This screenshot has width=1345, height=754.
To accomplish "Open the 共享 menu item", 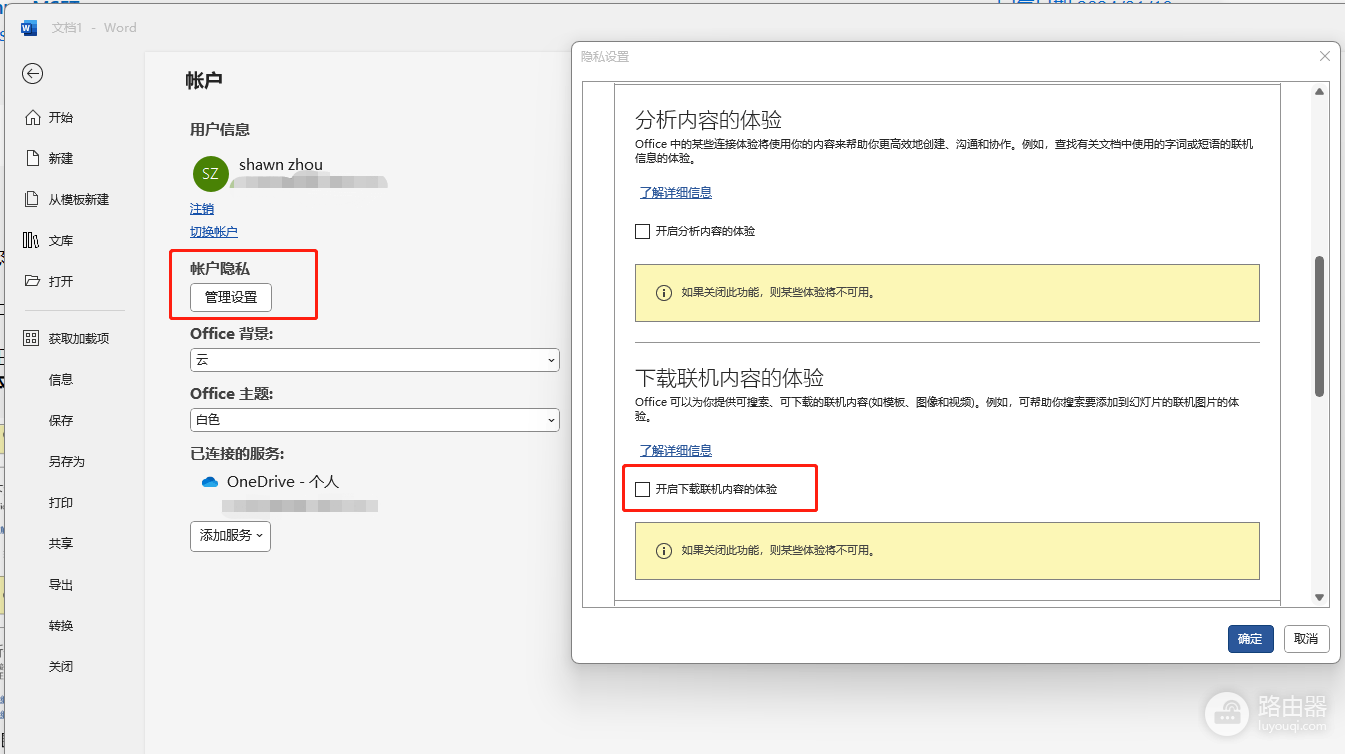I will (x=61, y=543).
